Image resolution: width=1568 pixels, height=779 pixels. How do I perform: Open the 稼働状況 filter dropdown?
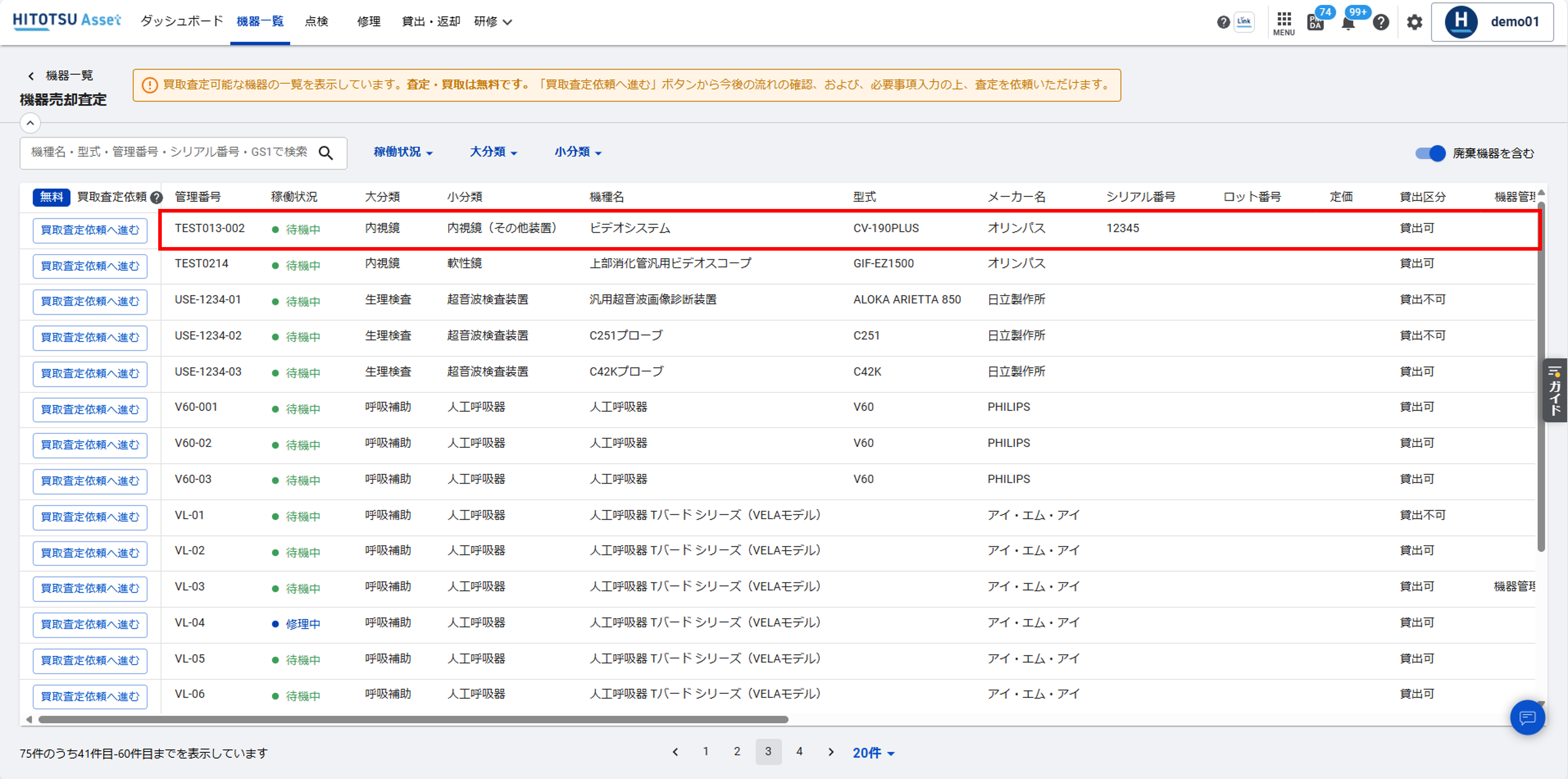pyautogui.click(x=403, y=152)
